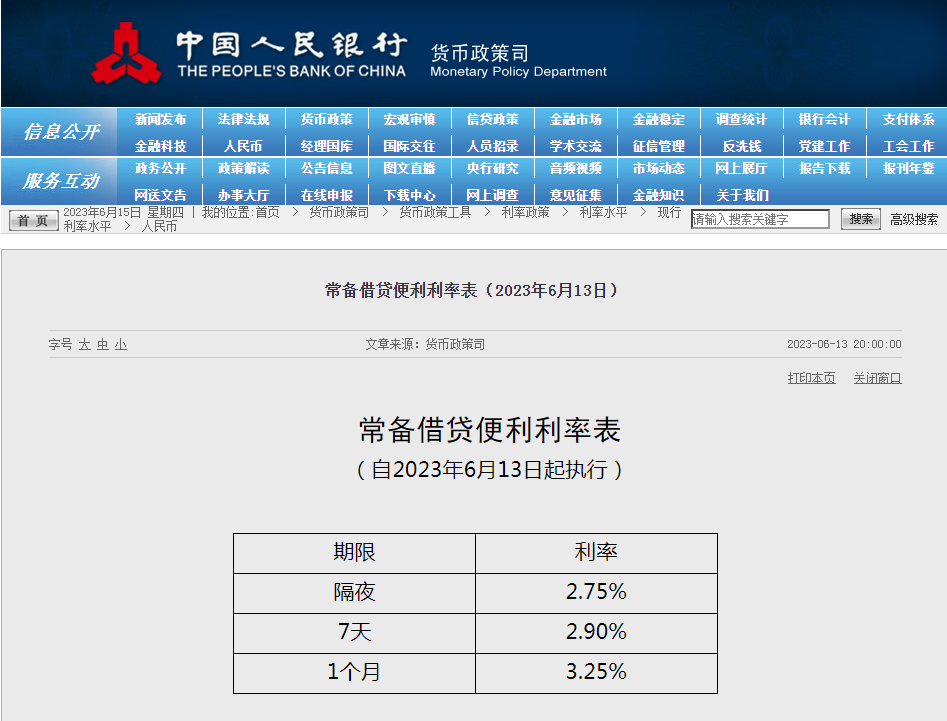
Task: Open 经理国库 navigation item
Action: point(327,146)
